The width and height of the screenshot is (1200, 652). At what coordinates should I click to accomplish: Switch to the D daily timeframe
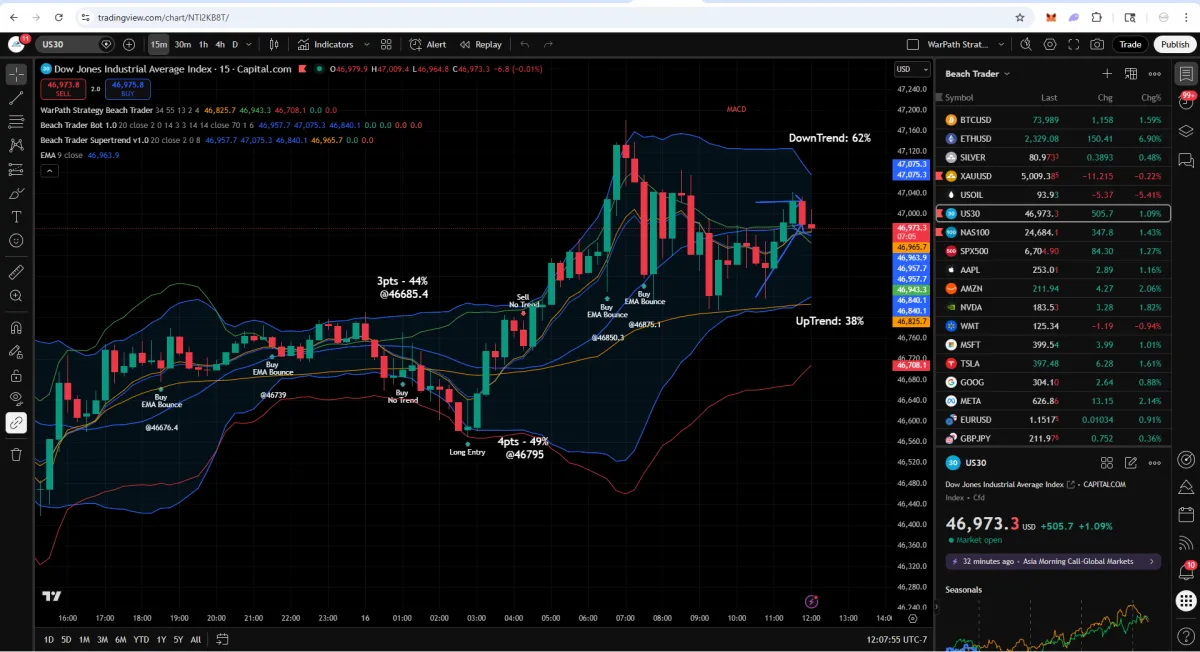tap(235, 44)
